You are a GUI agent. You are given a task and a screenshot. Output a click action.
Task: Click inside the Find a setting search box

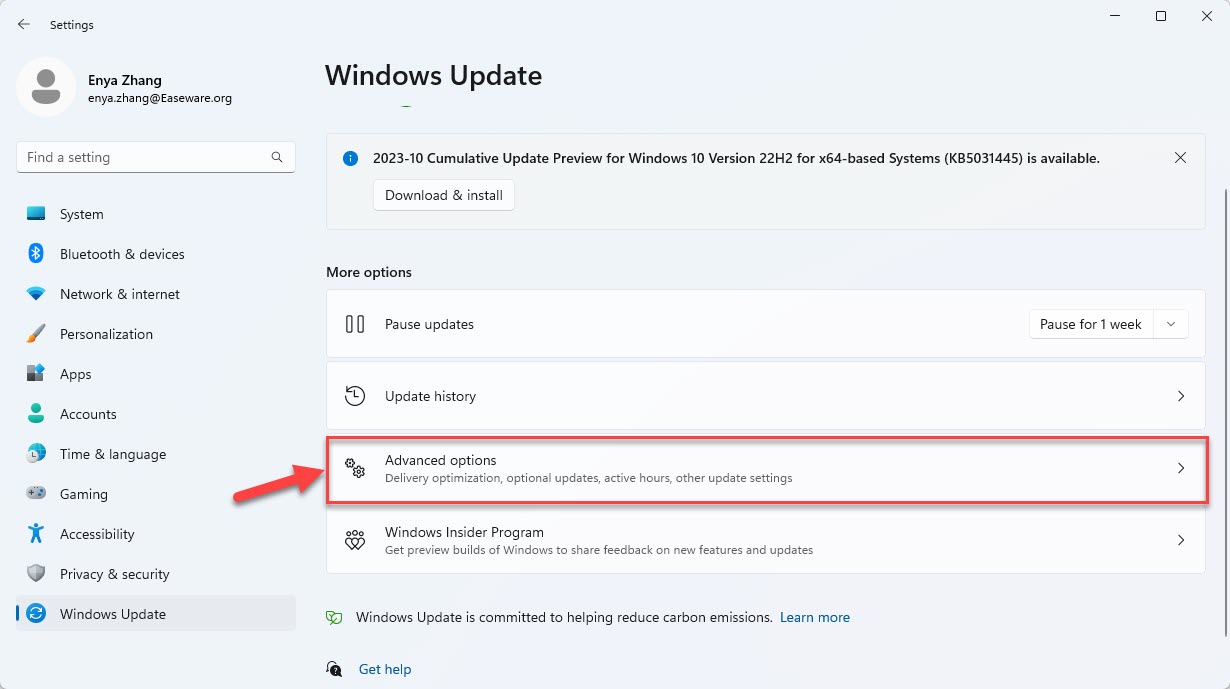pos(140,157)
